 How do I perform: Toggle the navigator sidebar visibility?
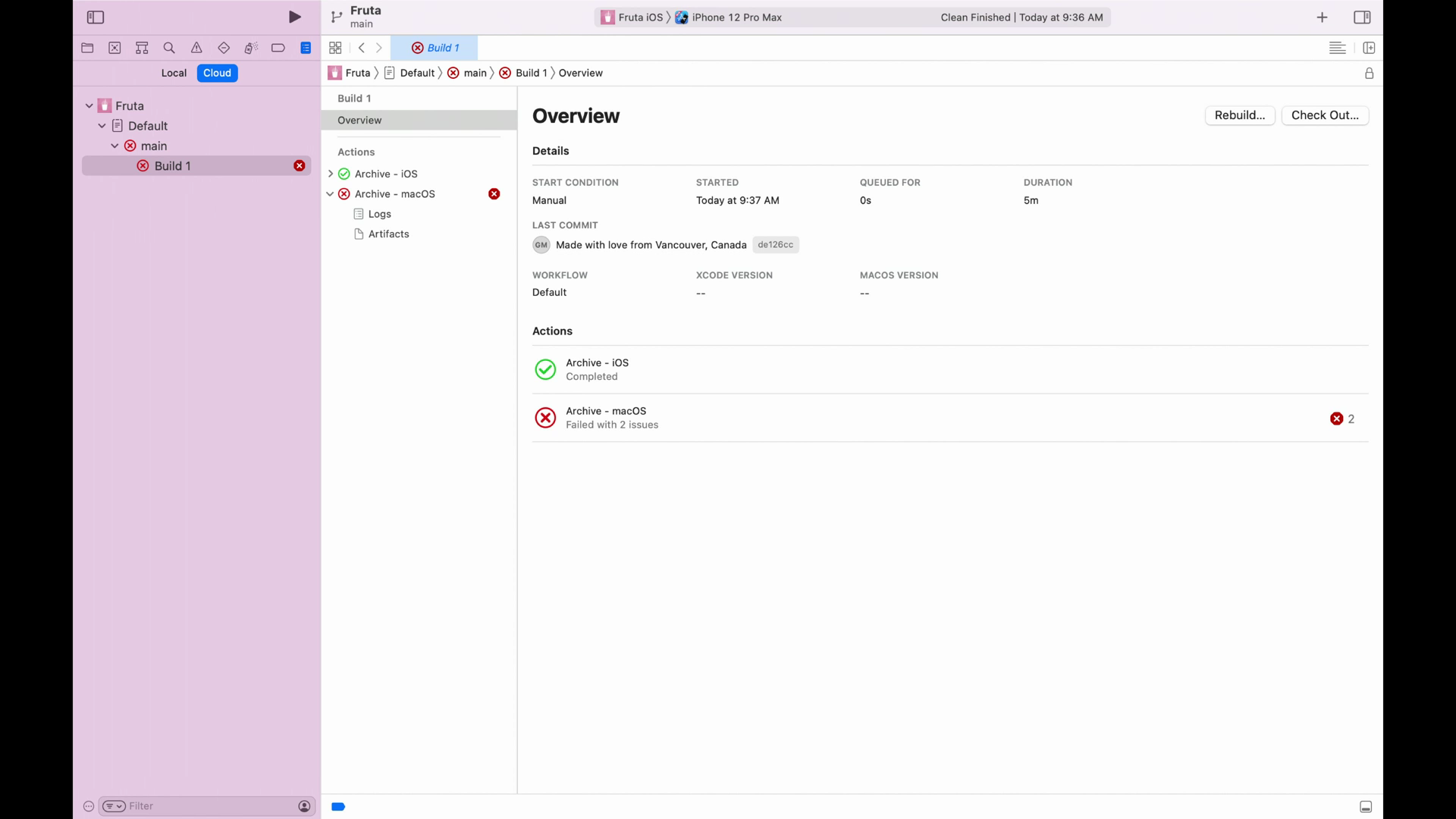[x=96, y=17]
